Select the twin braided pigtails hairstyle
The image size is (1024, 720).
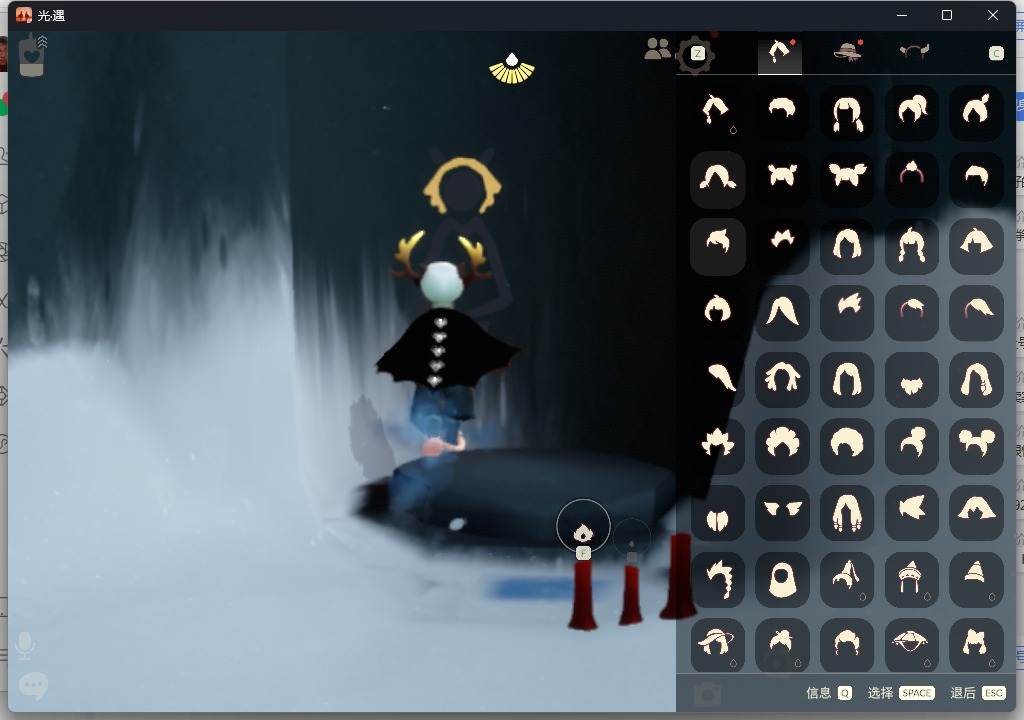point(912,246)
